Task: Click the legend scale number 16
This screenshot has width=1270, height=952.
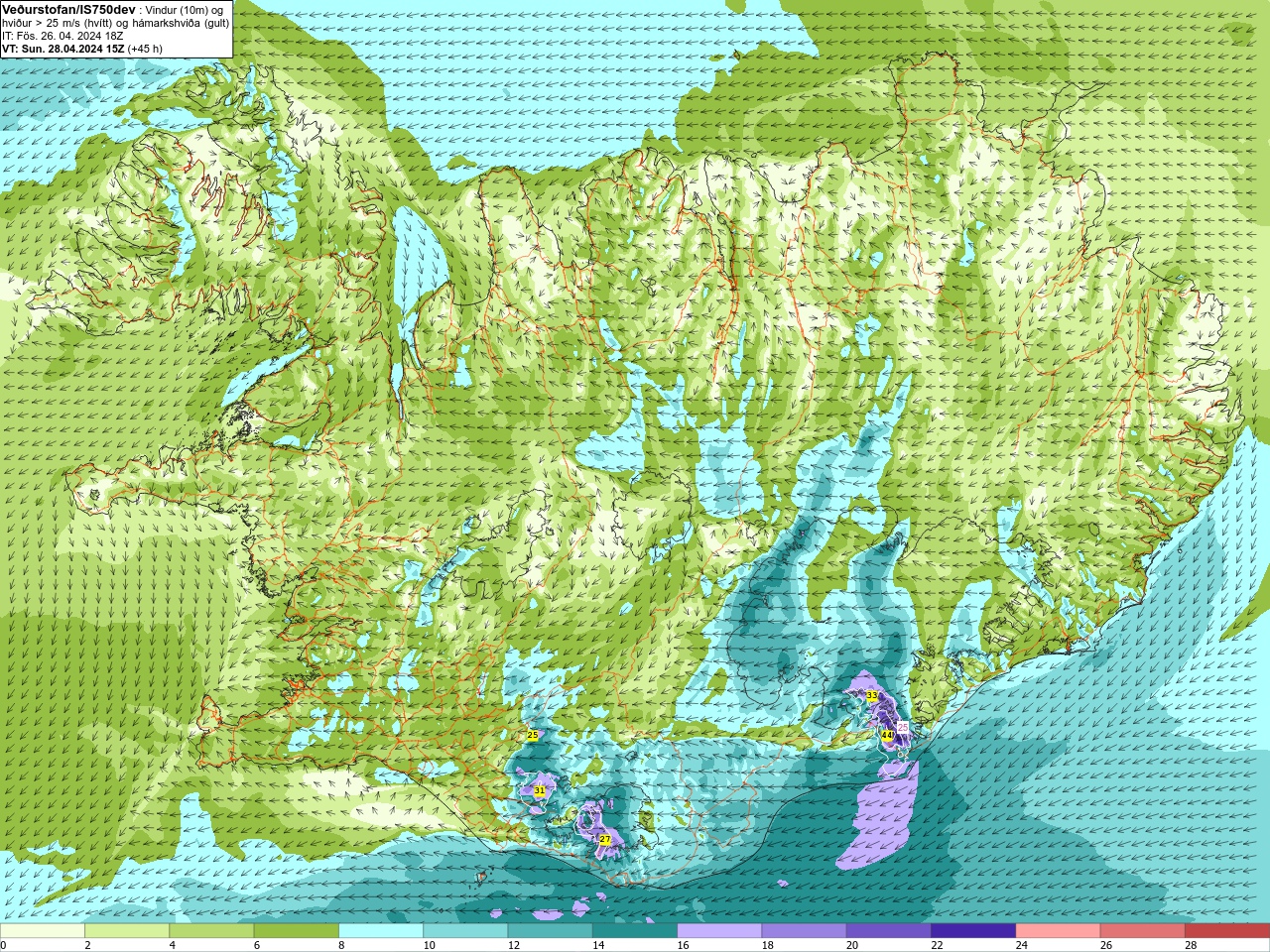Action: pyautogui.click(x=684, y=945)
